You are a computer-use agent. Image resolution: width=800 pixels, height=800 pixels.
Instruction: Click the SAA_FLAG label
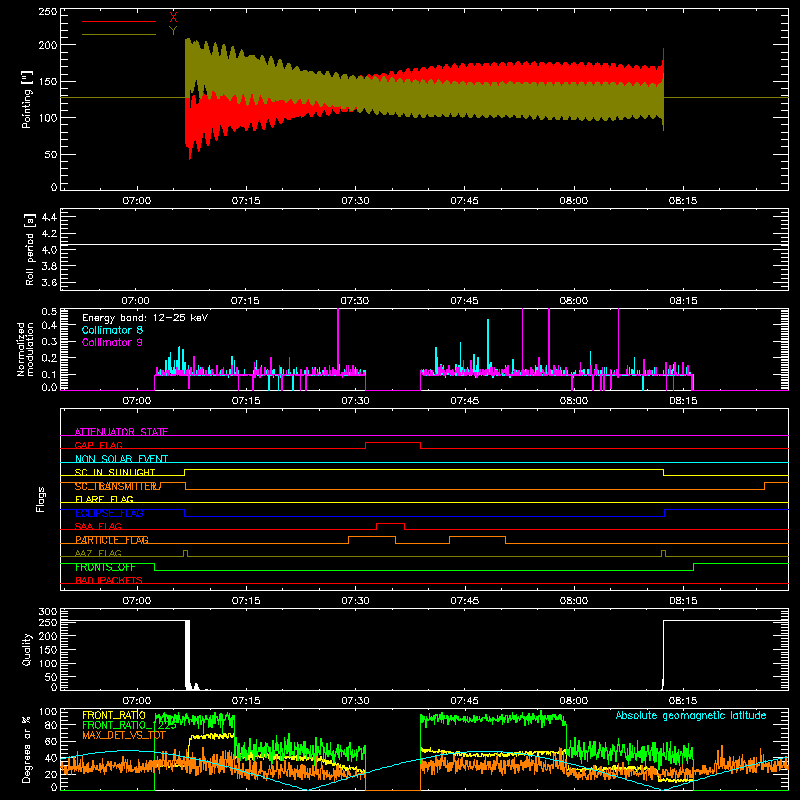coord(98,527)
